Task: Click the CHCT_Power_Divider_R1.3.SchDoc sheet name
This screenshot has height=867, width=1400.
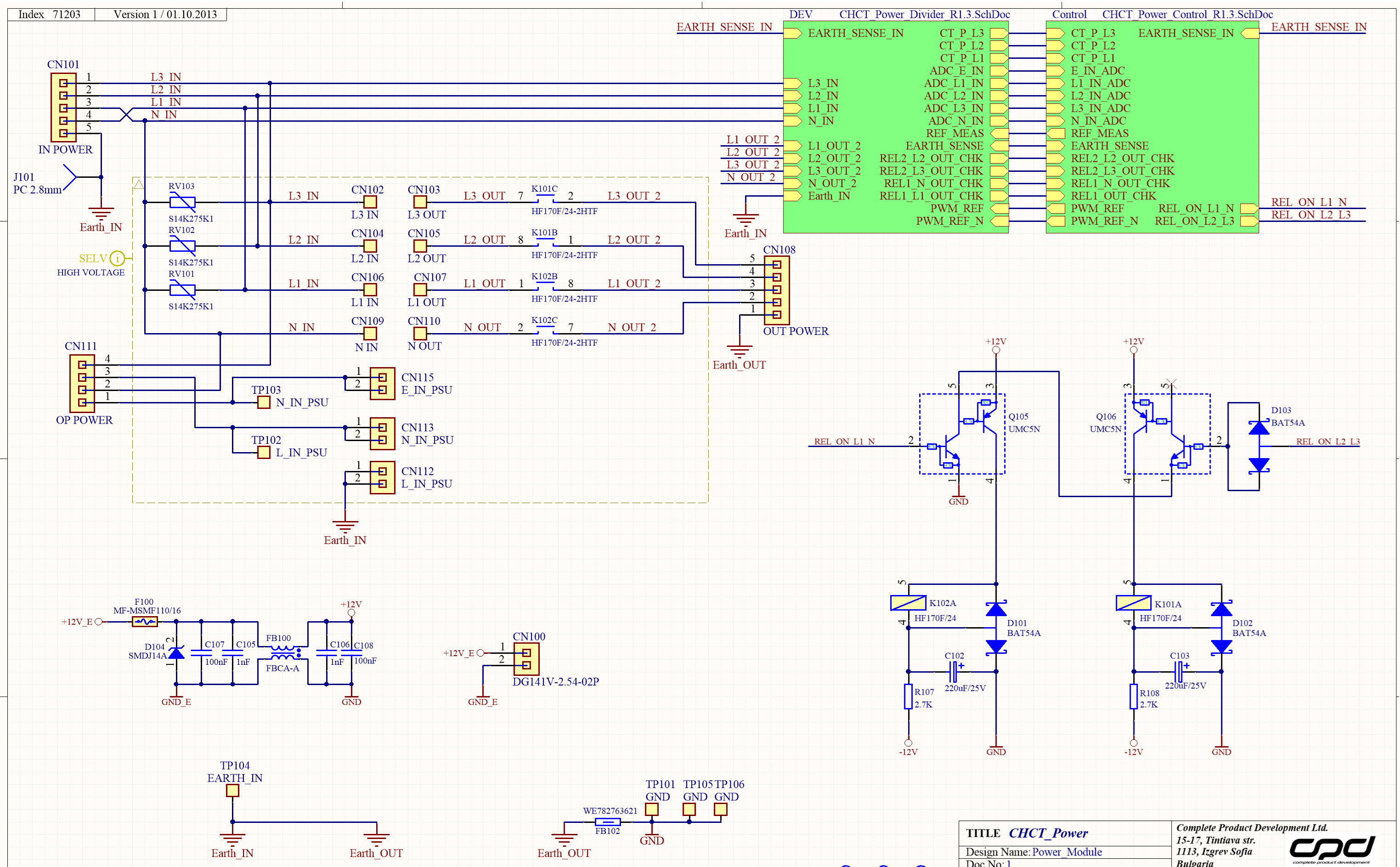Action: coord(924,14)
